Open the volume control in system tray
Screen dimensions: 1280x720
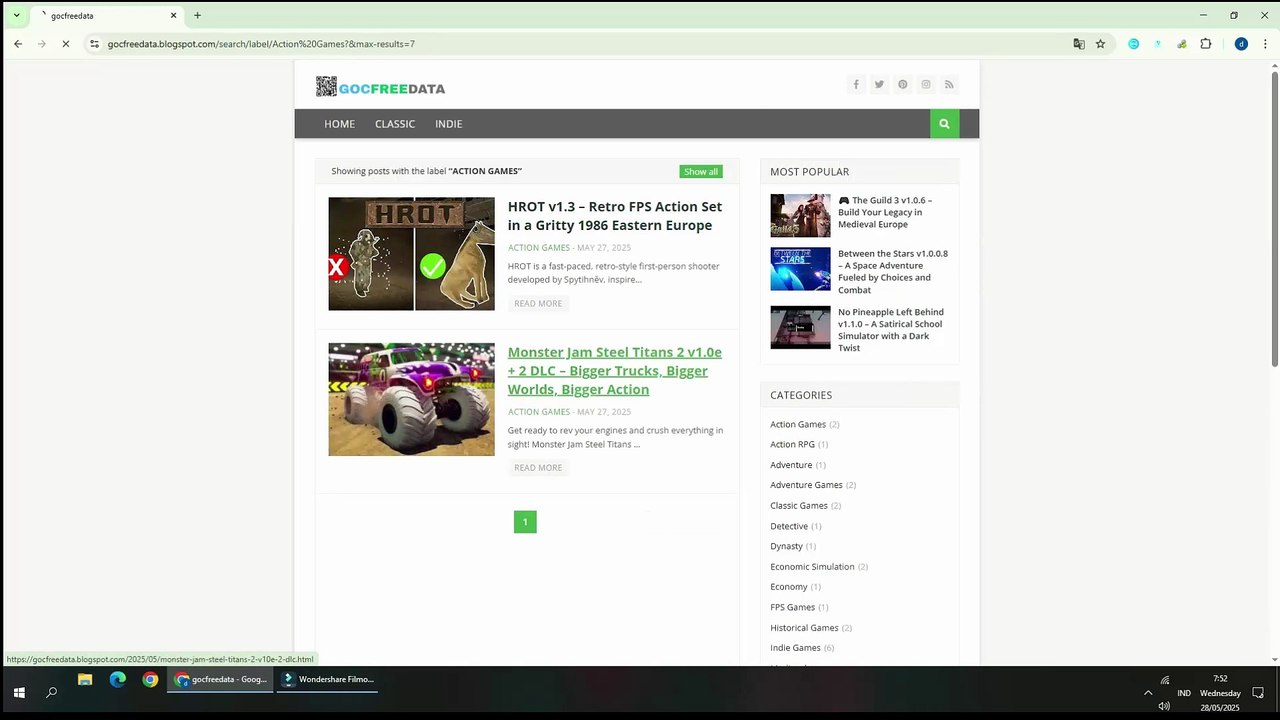[x=1164, y=706]
